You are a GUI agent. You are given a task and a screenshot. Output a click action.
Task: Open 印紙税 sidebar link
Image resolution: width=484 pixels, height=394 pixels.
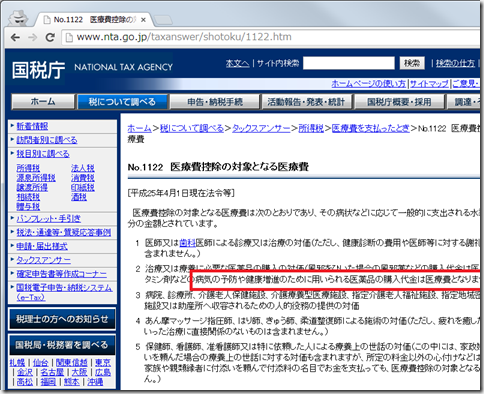click(x=83, y=187)
